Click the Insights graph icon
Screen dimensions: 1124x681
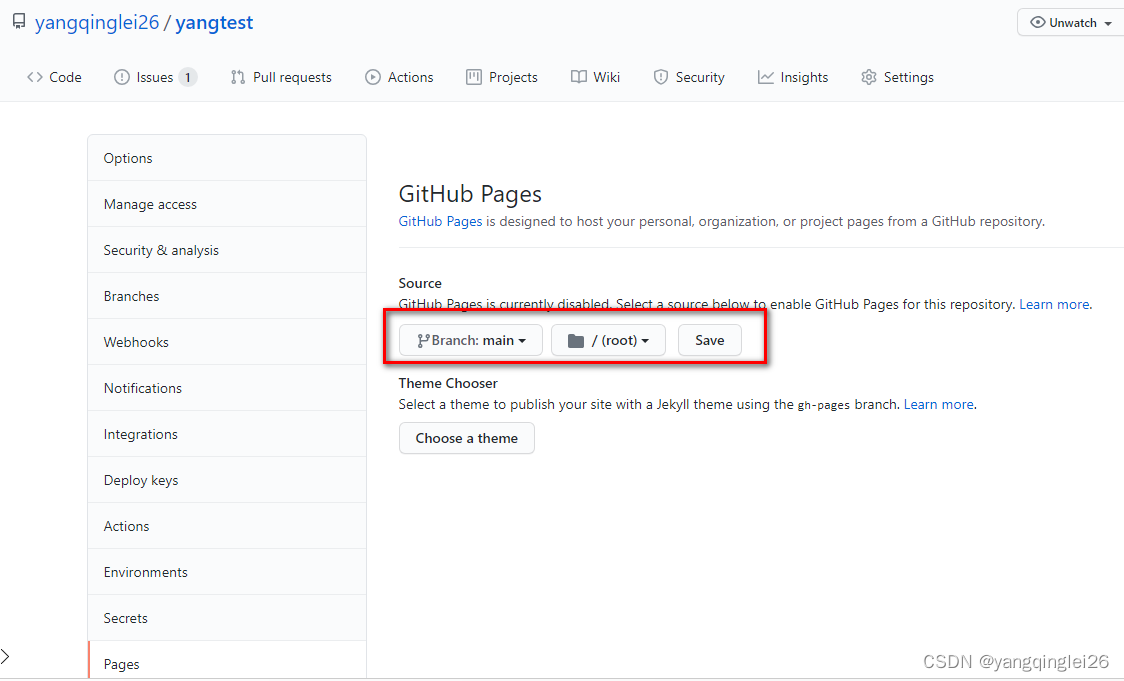click(x=766, y=77)
